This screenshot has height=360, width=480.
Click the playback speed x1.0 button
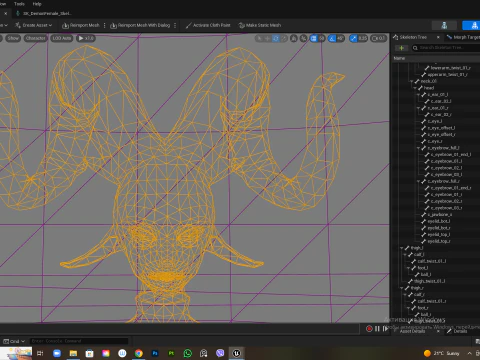(86, 38)
